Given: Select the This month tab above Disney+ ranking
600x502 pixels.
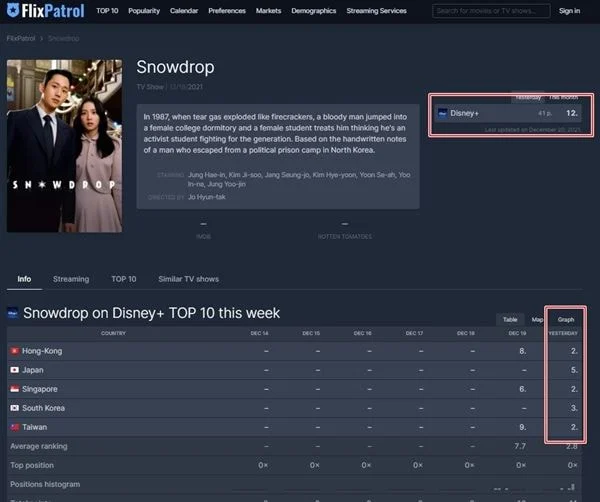Looking at the screenshot, I should (563, 98).
